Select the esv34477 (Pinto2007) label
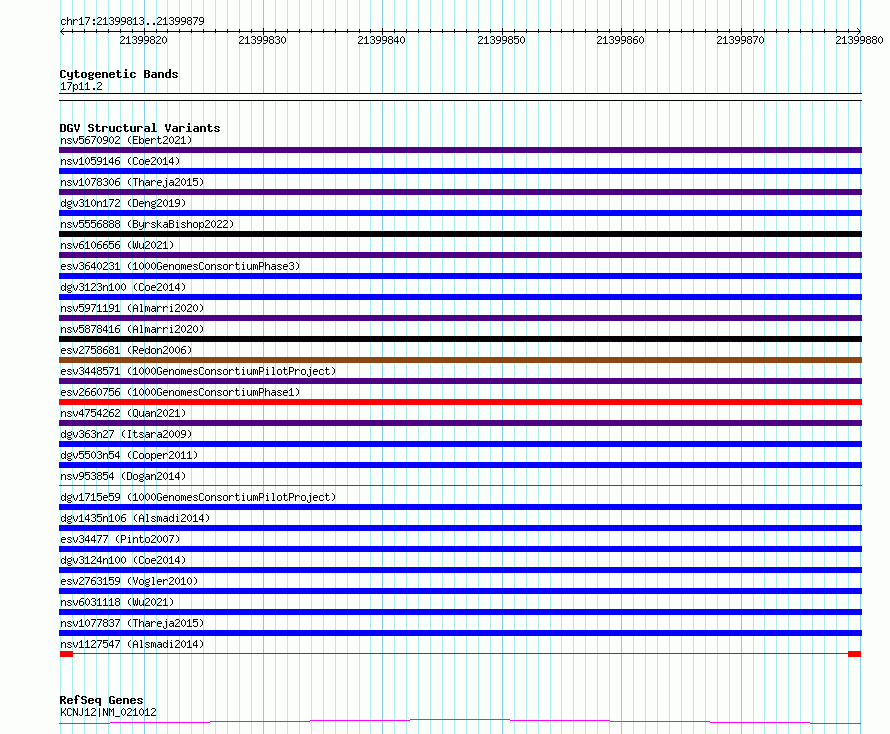Screen dimensions: 890x734 120,539
